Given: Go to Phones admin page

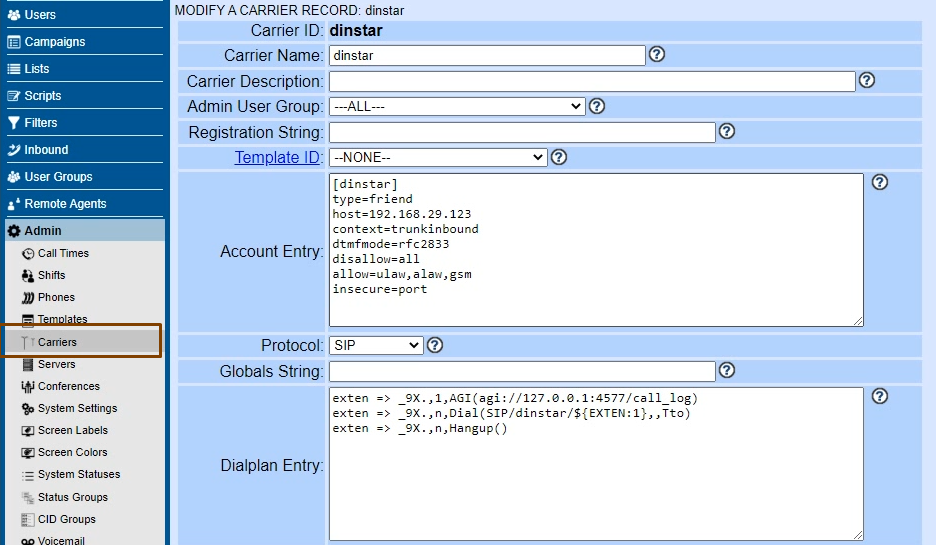Looking at the screenshot, I should [56, 297].
